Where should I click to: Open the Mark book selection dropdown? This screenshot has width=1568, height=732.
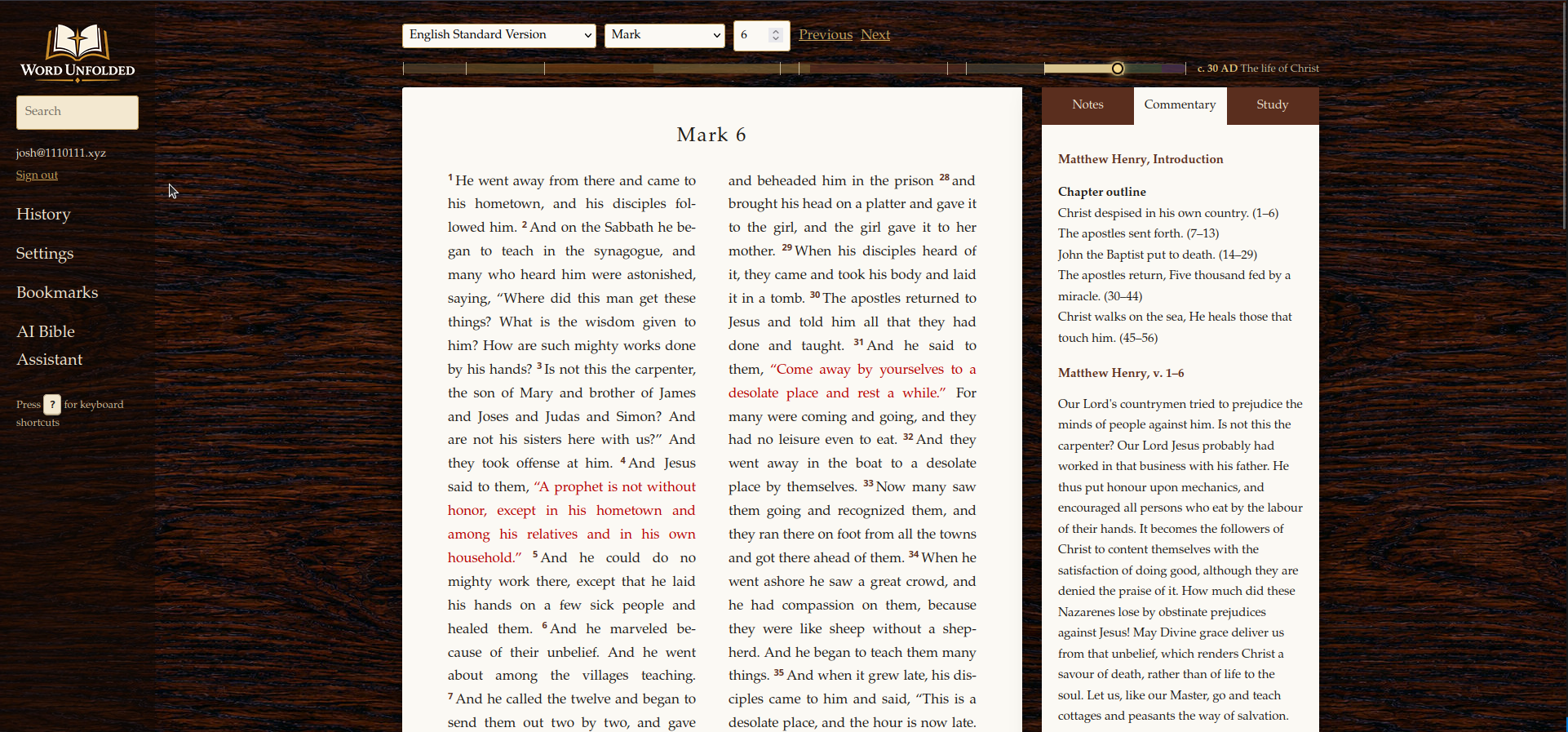pos(664,35)
